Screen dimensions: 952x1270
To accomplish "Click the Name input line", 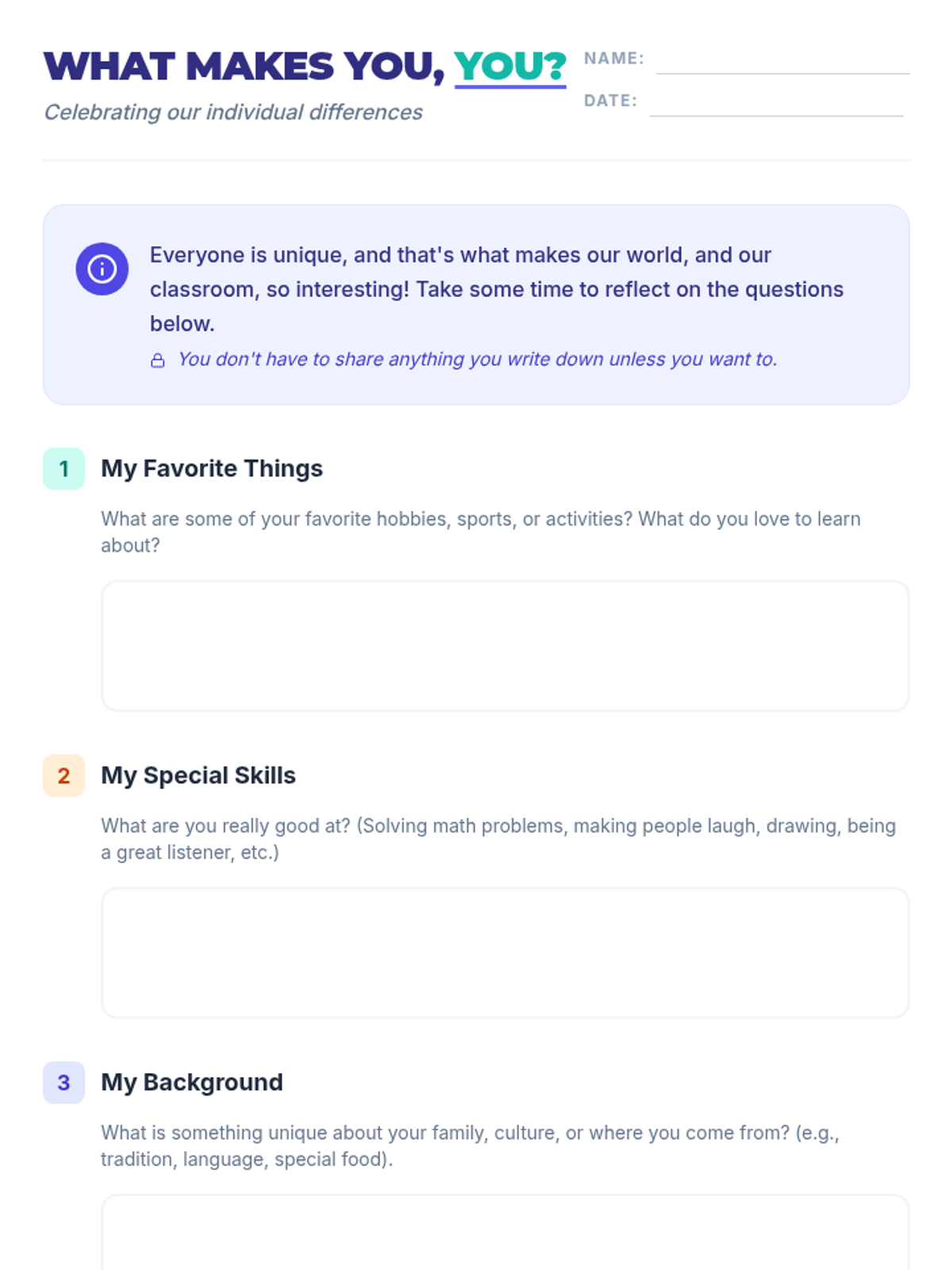I will (x=783, y=62).
